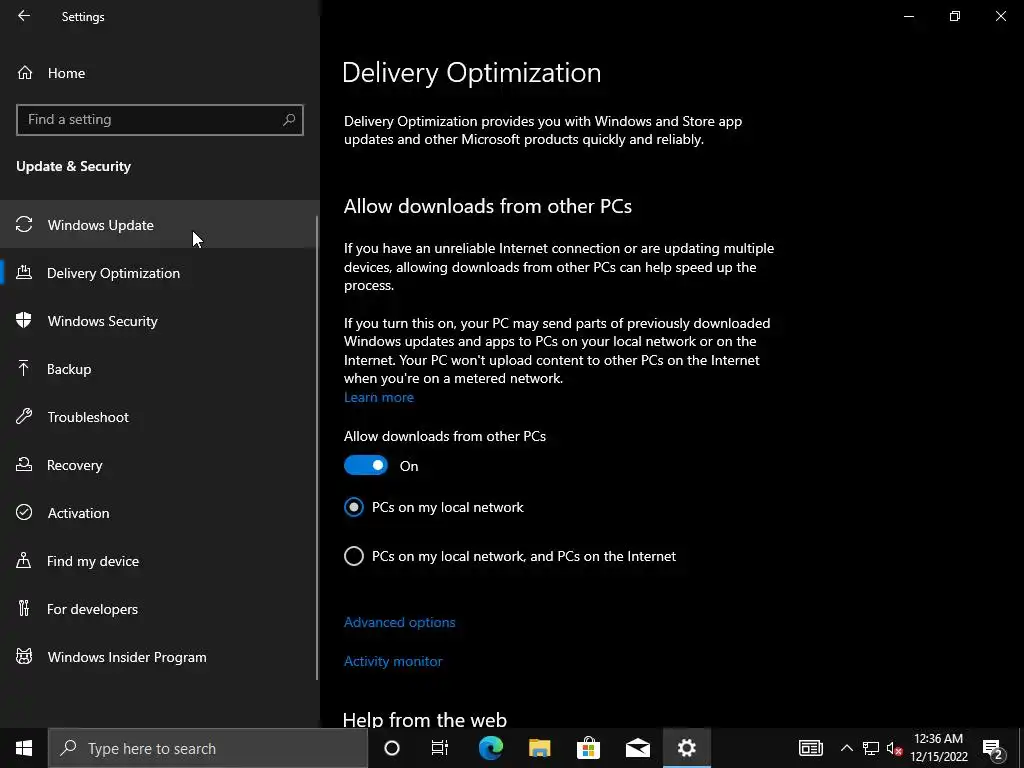Click the sidebar vertical scrollbar
The image size is (1024, 768).
coord(317,447)
